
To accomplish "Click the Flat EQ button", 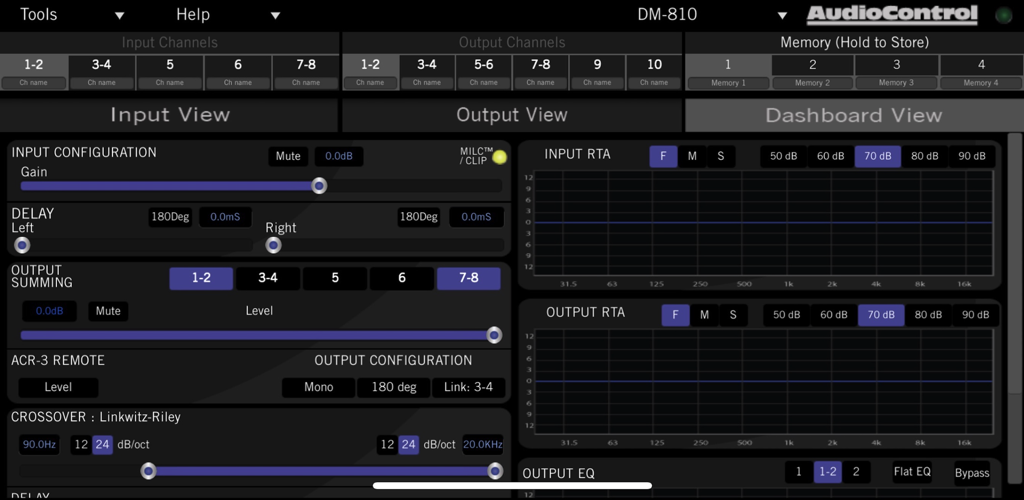I will [912, 473].
